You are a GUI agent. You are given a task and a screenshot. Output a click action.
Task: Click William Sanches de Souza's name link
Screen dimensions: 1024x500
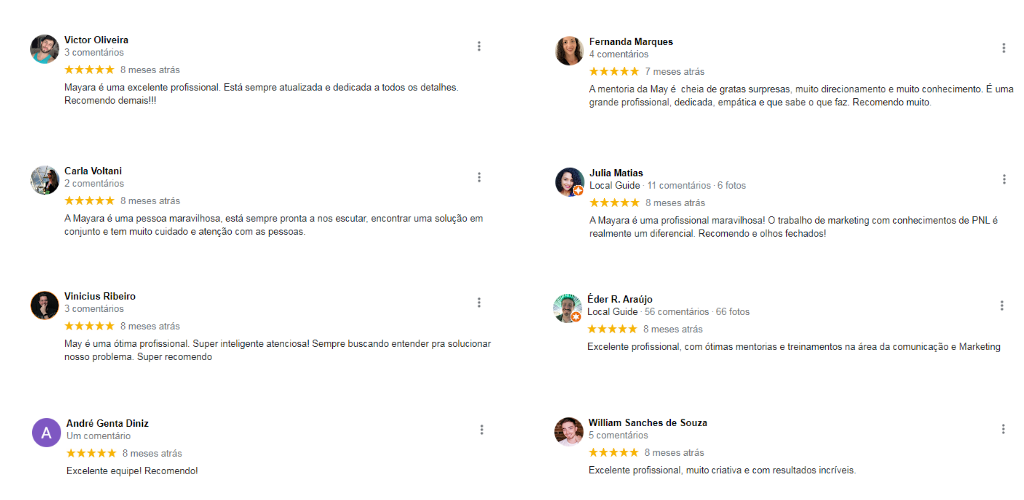point(647,423)
